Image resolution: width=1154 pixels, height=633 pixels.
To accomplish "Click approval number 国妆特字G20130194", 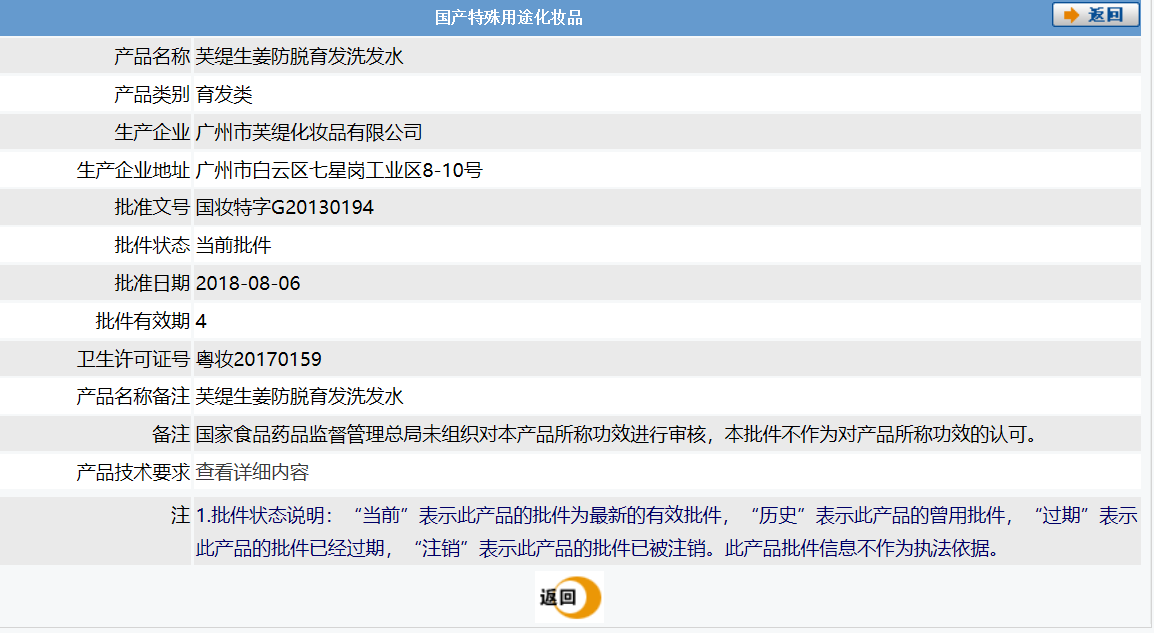I will [x=285, y=208].
